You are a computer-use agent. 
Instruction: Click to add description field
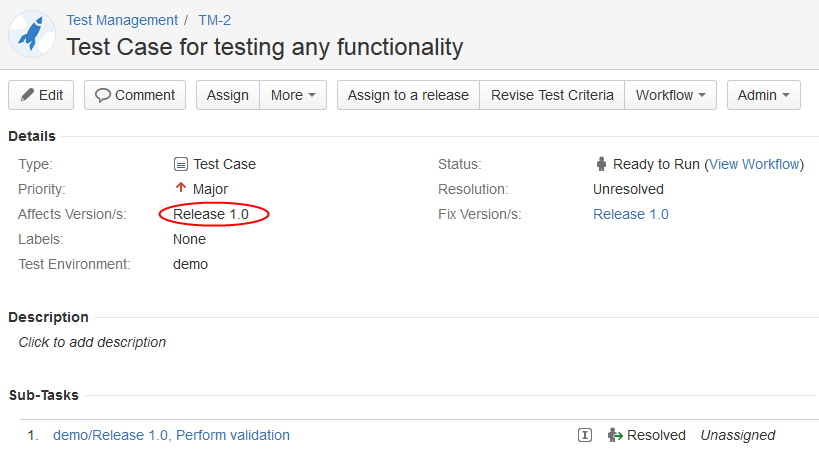pyautogui.click(x=92, y=342)
